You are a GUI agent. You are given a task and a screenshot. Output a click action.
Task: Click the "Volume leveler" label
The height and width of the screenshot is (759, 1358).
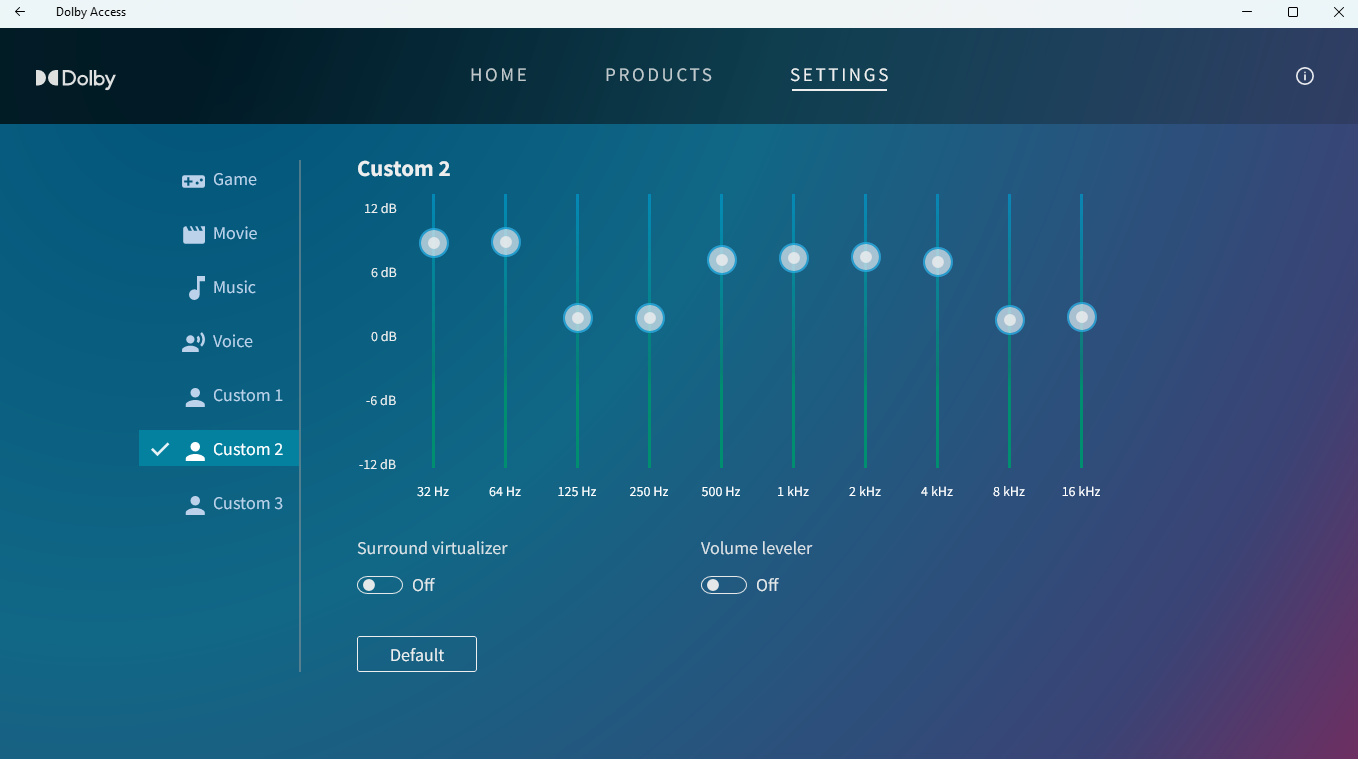coord(756,548)
